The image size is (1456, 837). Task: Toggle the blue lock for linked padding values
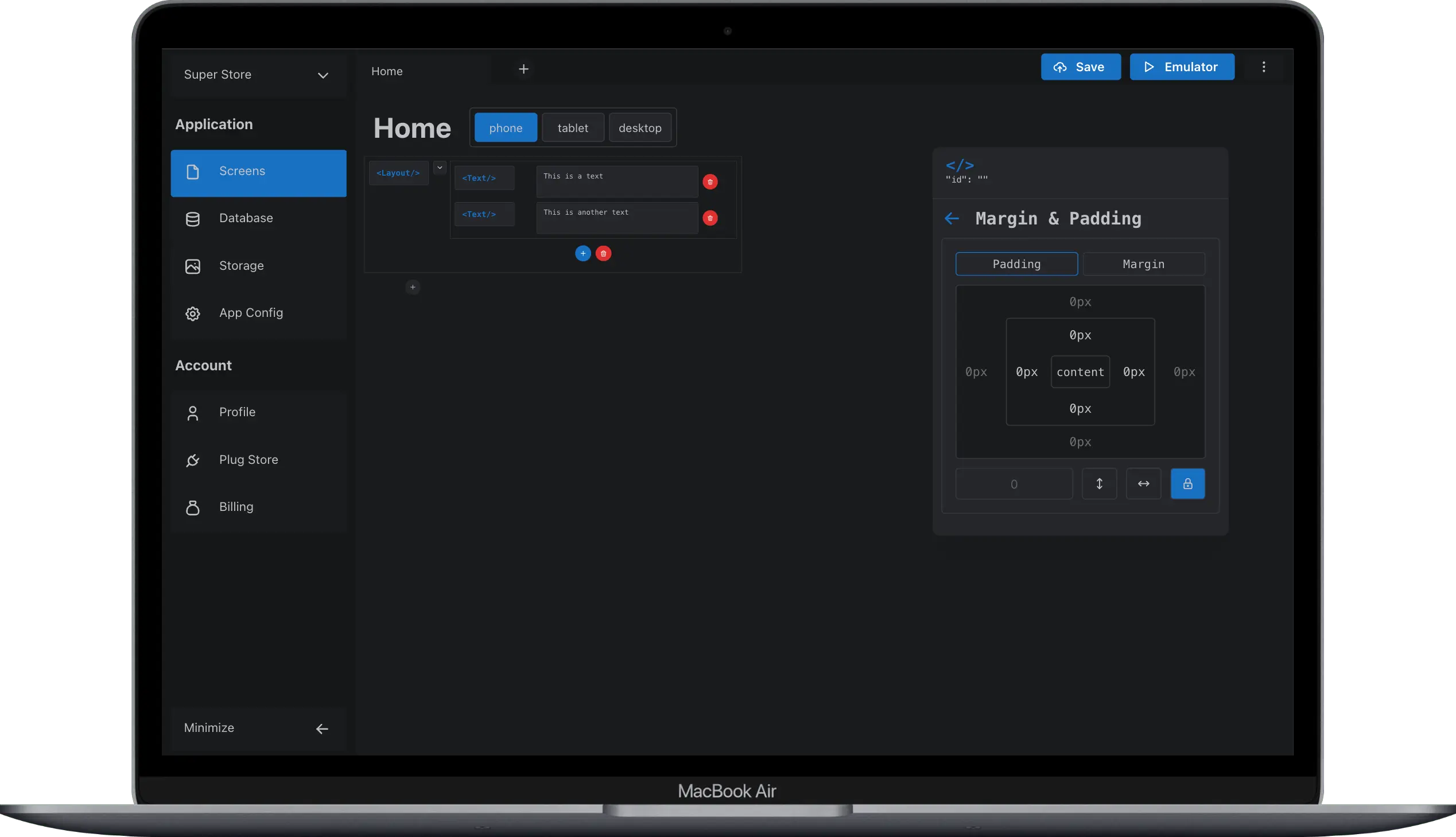point(1187,483)
